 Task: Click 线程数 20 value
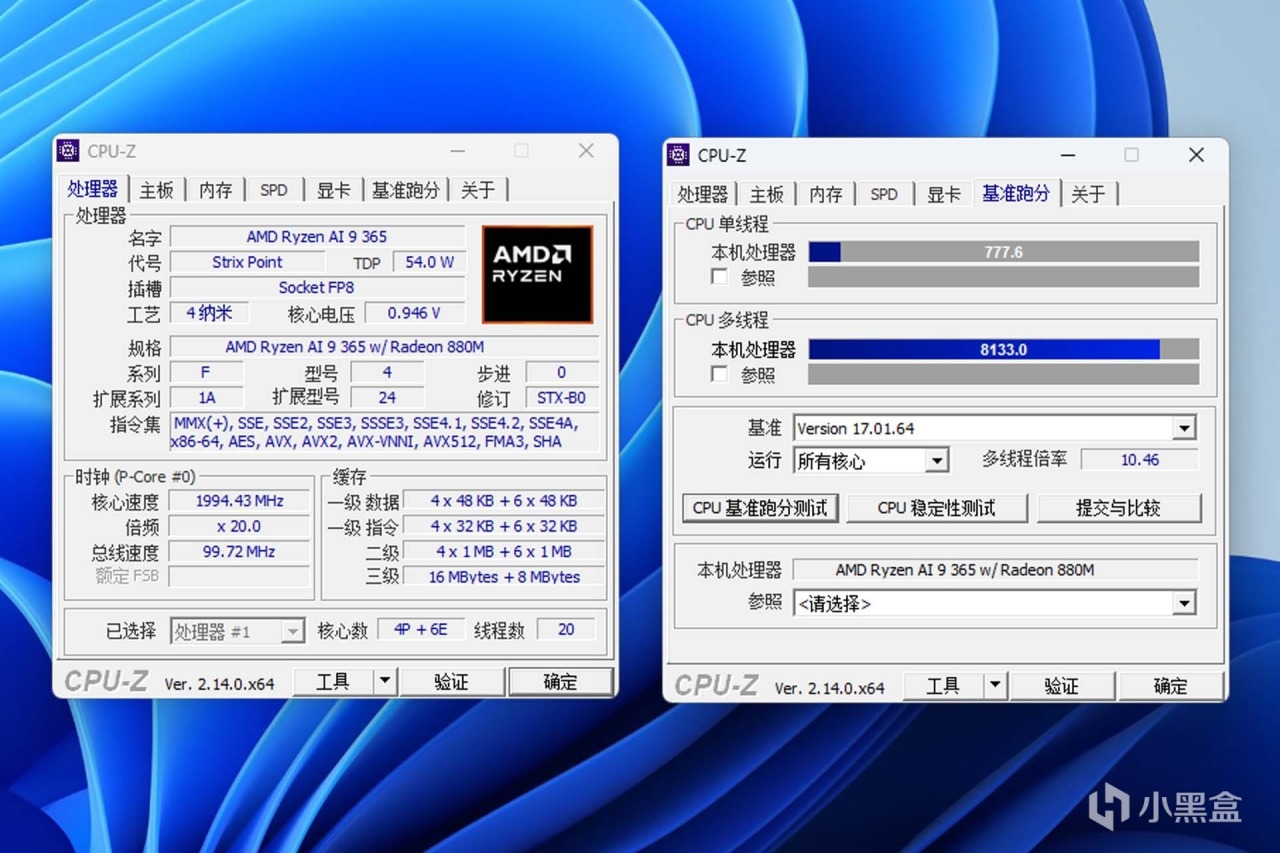[x=566, y=630]
